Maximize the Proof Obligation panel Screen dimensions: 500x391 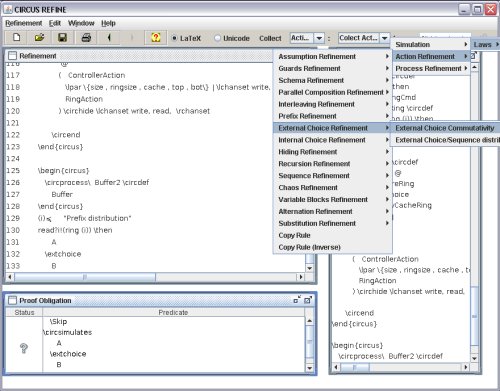pyautogui.click(x=308, y=300)
